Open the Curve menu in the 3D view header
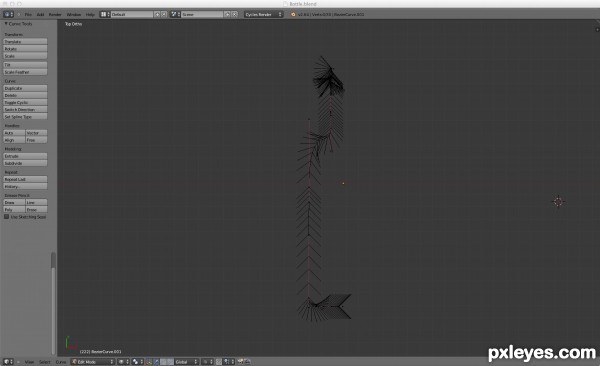 (61, 362)
